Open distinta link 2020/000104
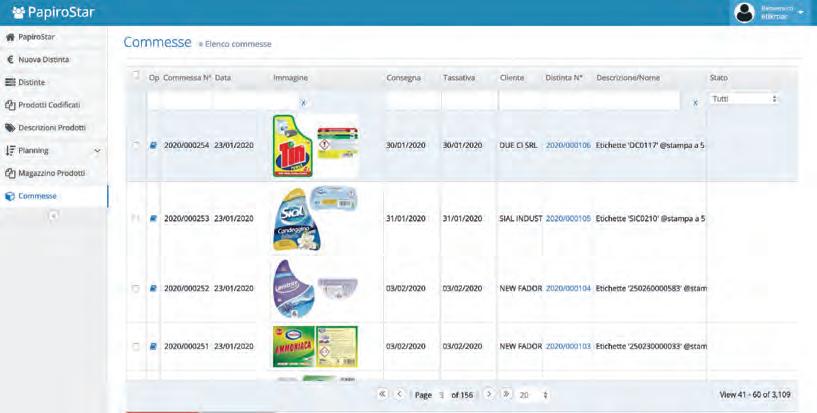817x413 pixels. [568, 289]
